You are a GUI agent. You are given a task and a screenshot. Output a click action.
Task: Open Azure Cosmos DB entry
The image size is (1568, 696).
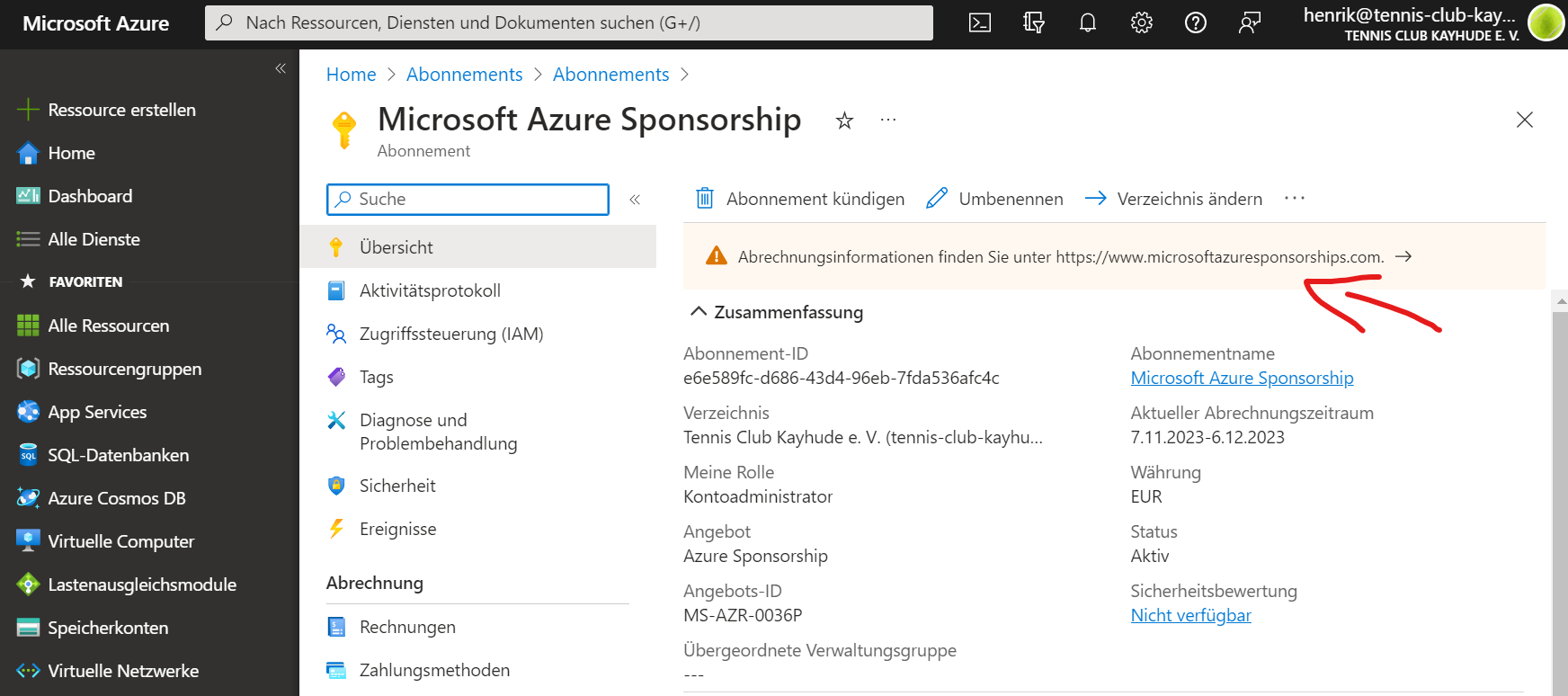click(101, 498)
